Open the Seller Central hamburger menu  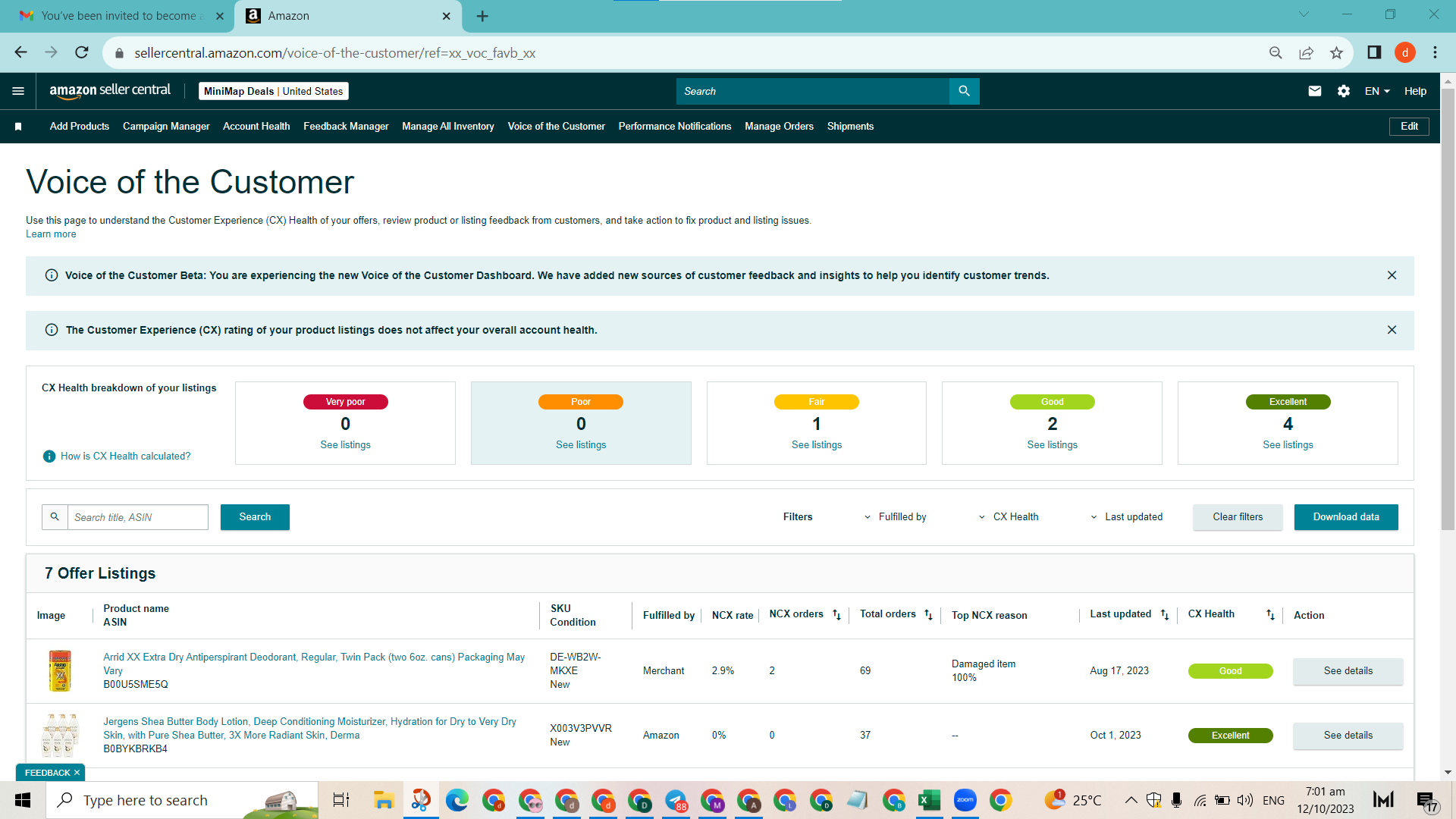pyautogui.click(x=18, y=91)
